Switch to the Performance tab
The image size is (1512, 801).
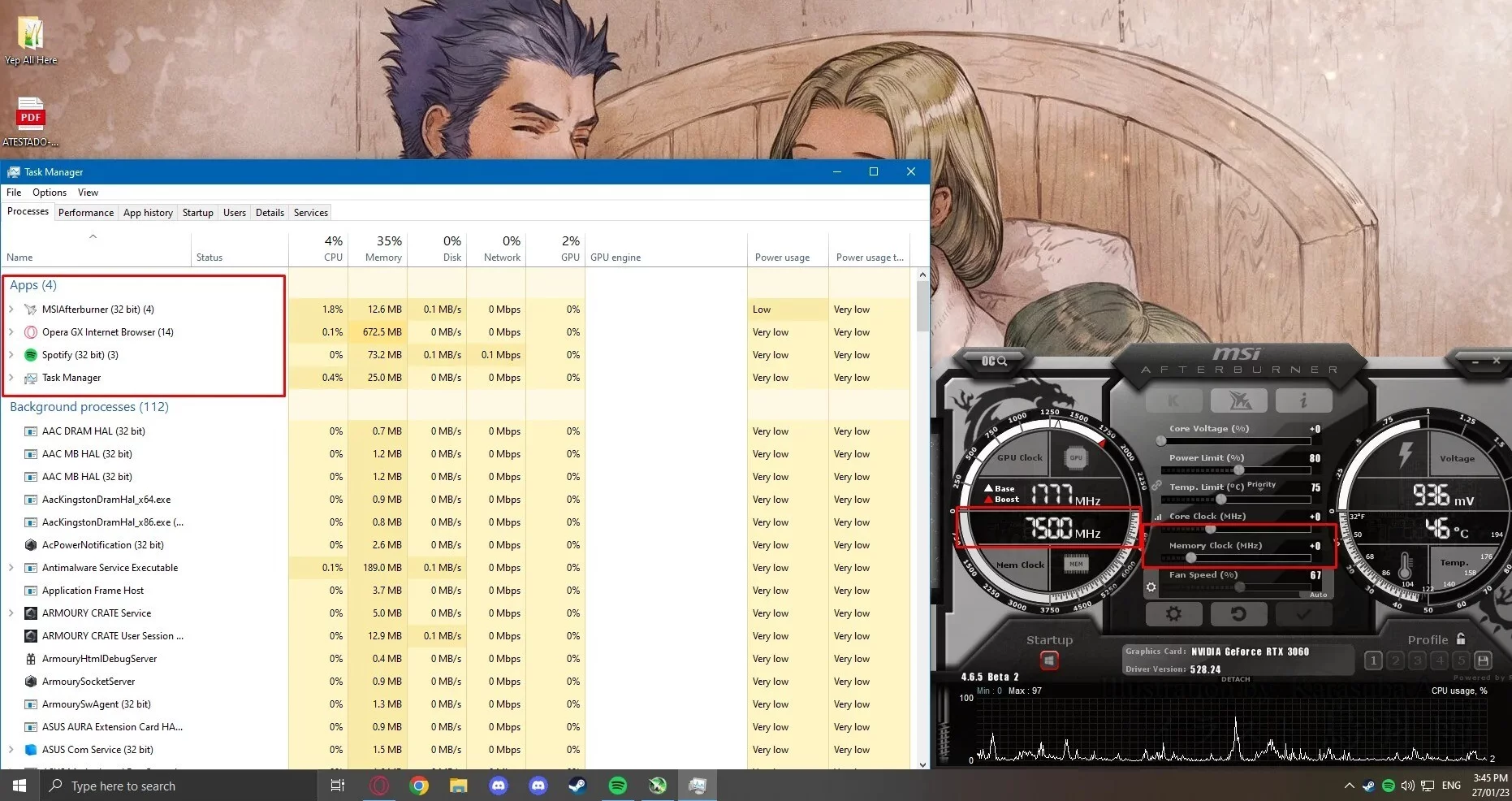coord(86,213)
